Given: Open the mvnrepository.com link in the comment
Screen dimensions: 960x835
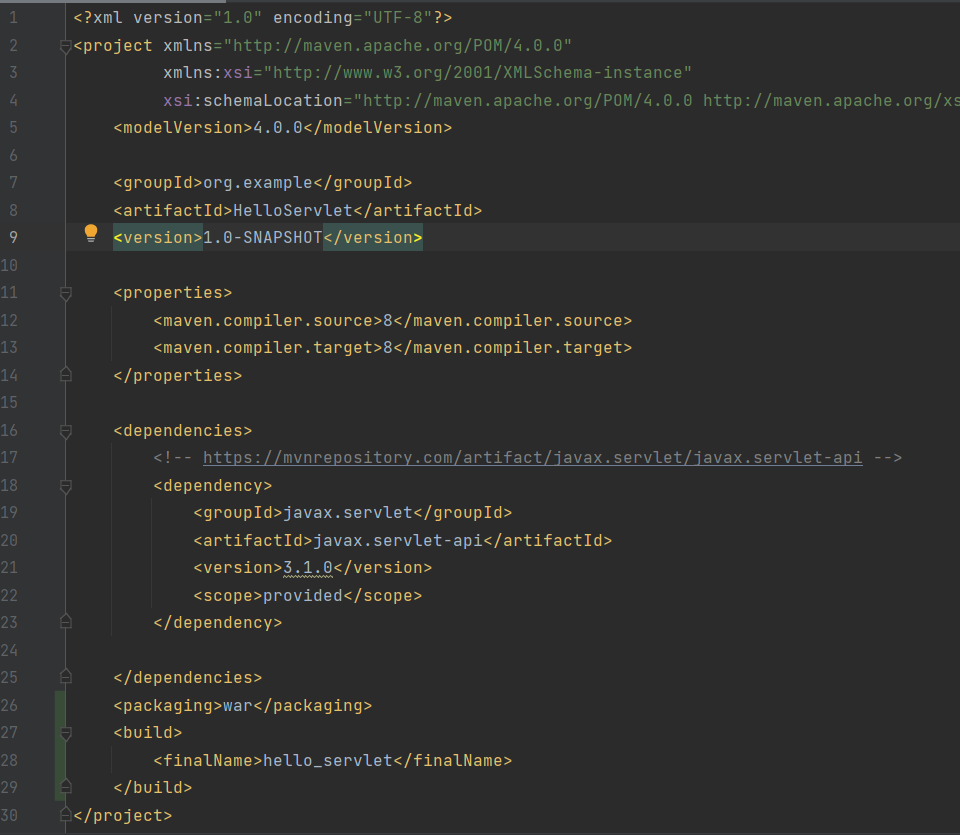Looking at the screenshot, I should (532, 458).
